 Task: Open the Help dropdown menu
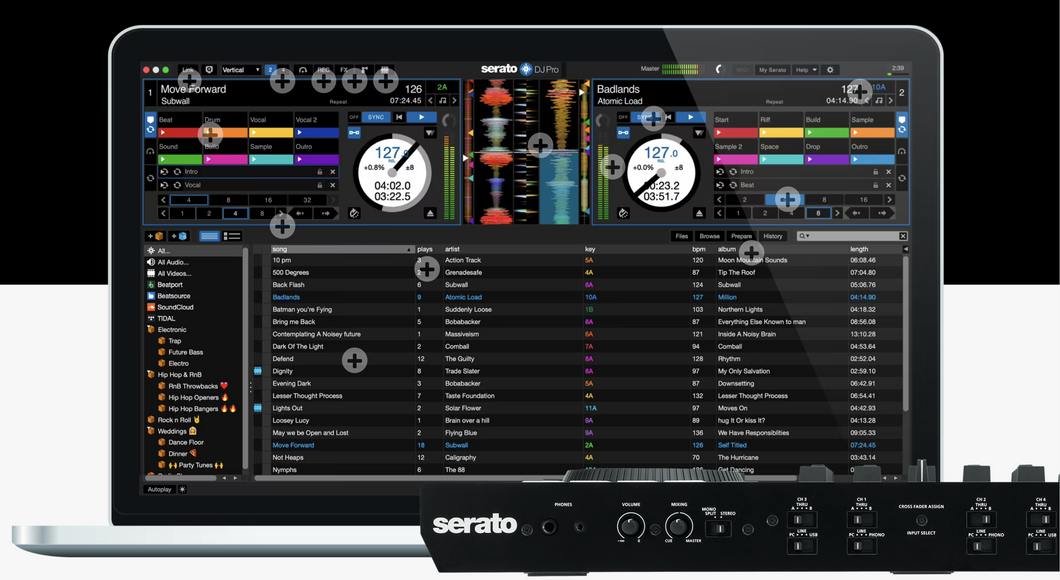[806, 70]
